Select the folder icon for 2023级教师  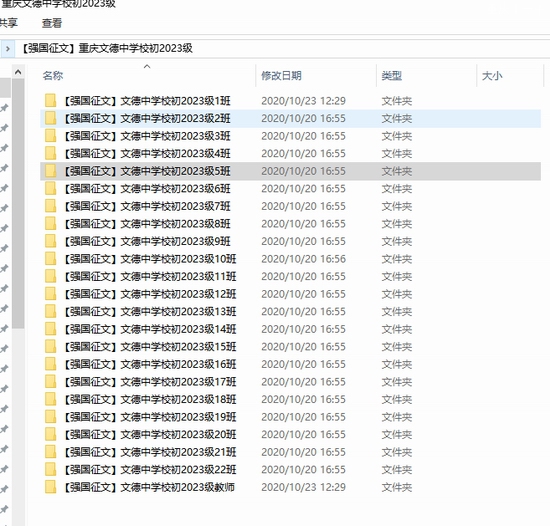pos(51,487)
